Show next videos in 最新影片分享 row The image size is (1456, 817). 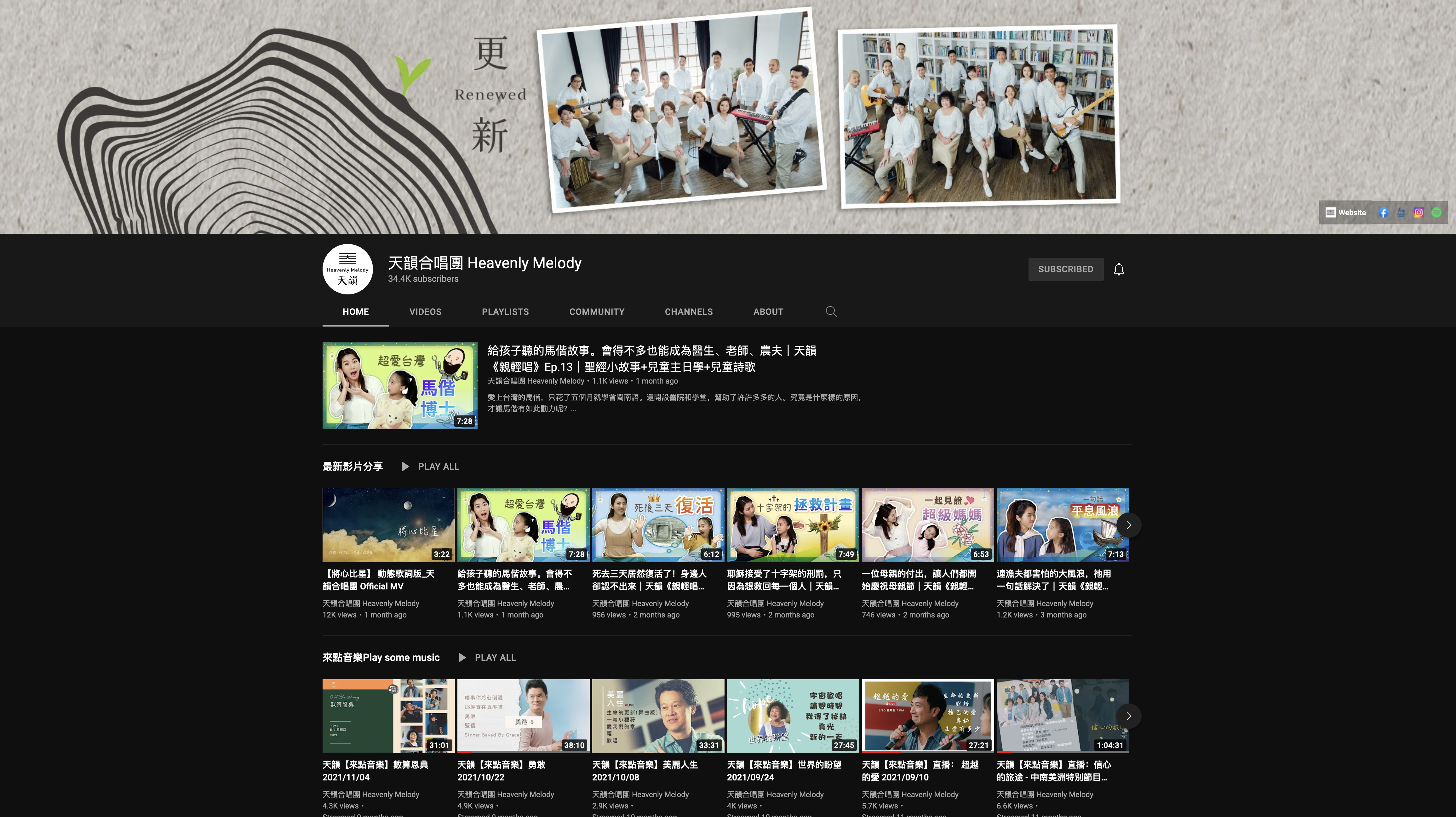coord(1129,525)
